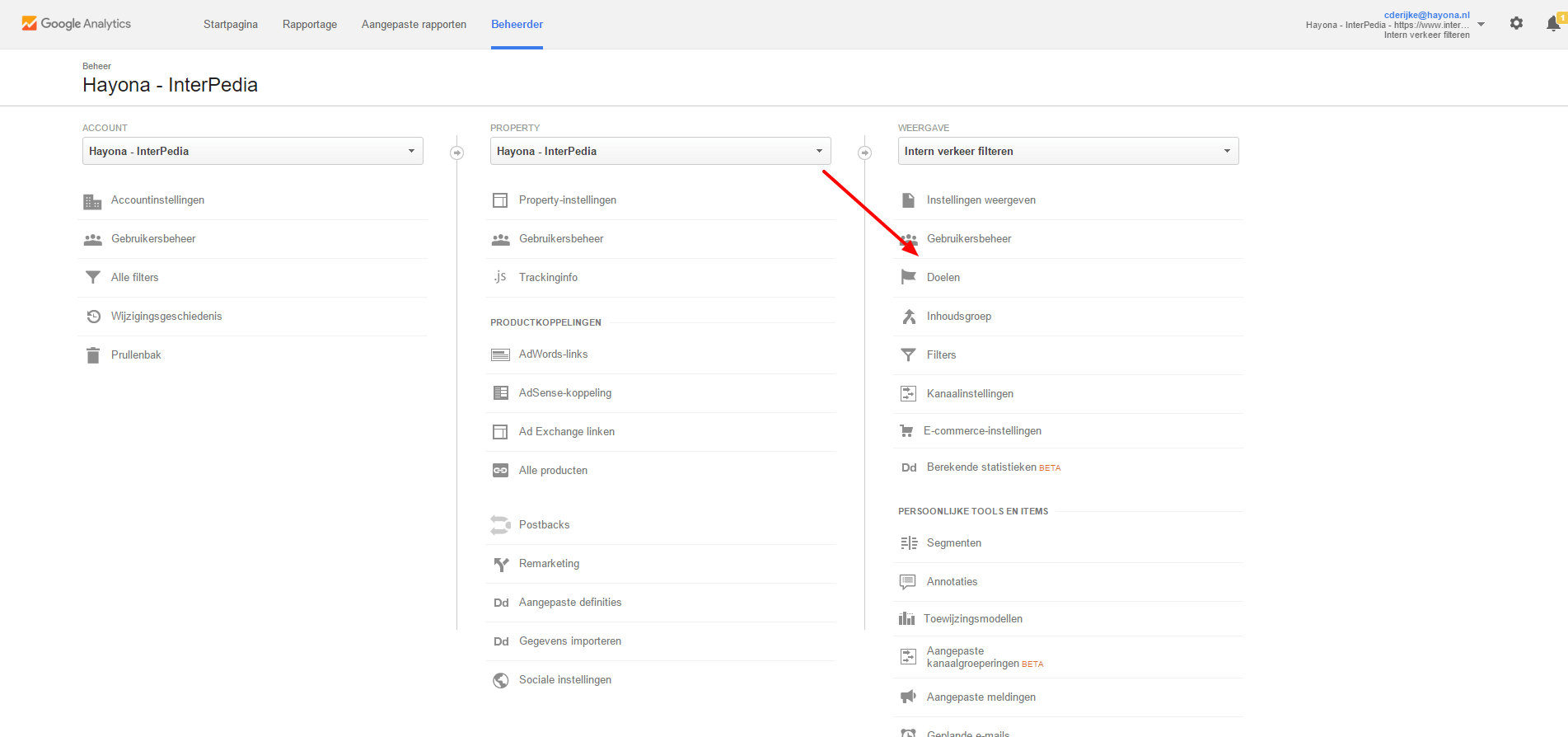
Task: Open Wijzigingsgeschiedenis link
Action: (166, 317)
